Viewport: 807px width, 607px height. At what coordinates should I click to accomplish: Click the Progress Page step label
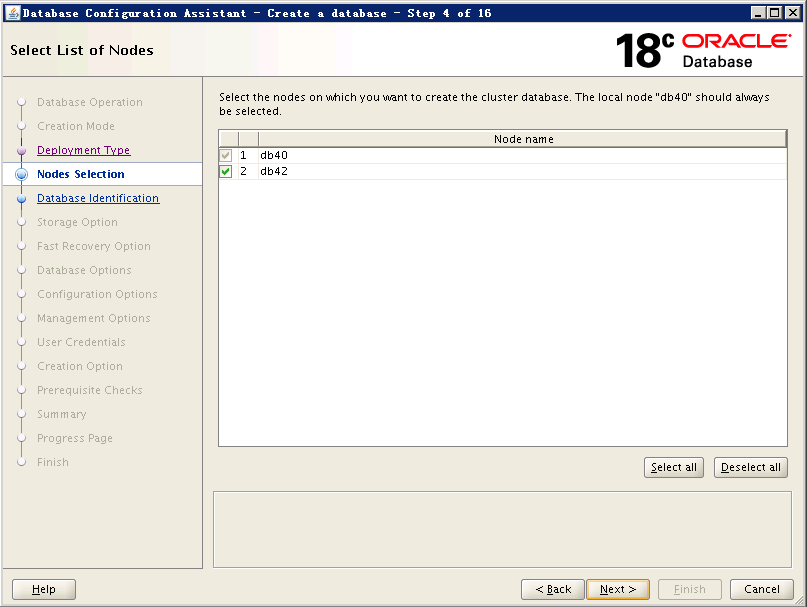[75, 439]
